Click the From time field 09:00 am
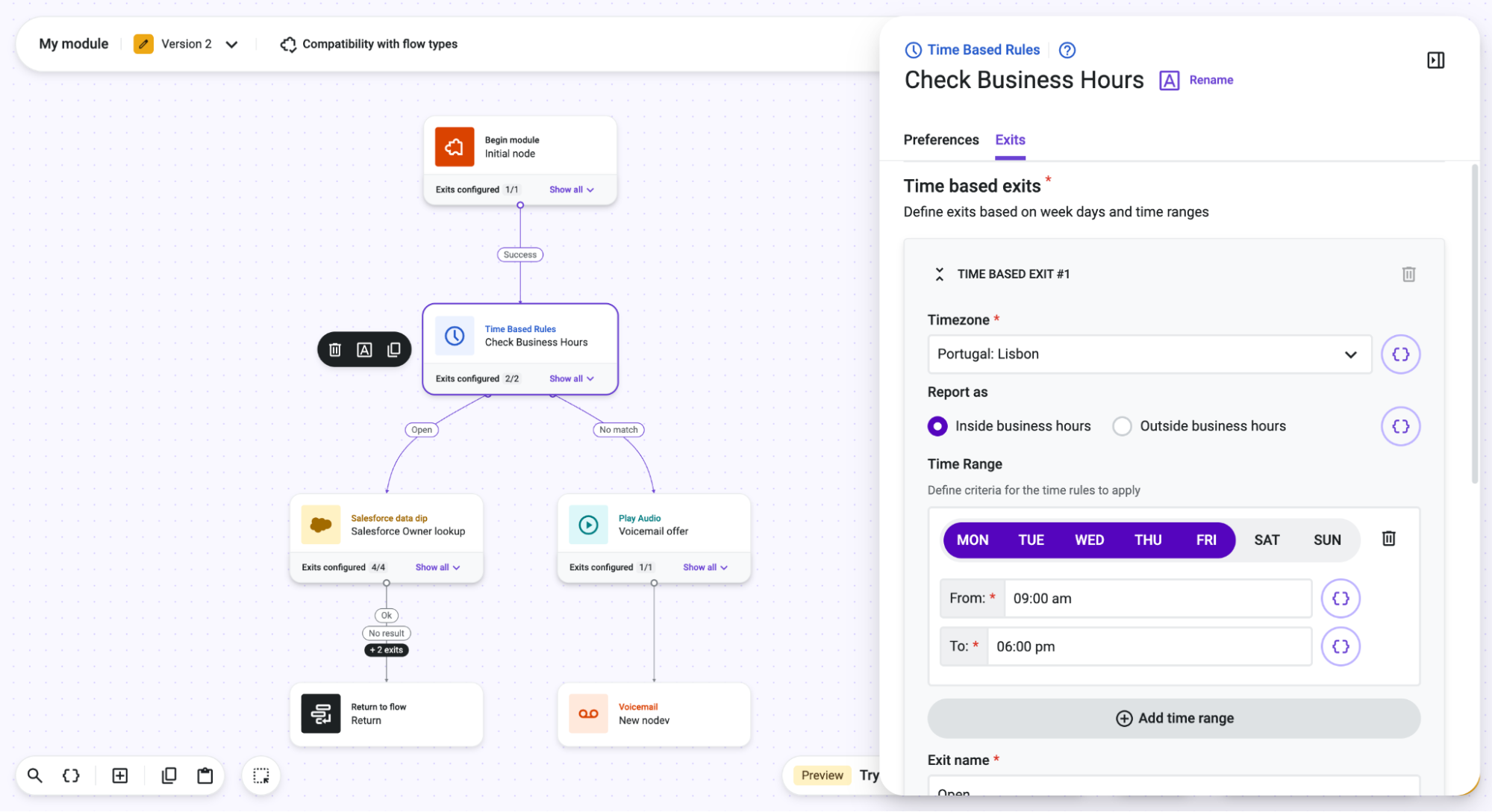The height and width of the screenshot is (812, 1492). [1158, 598]
